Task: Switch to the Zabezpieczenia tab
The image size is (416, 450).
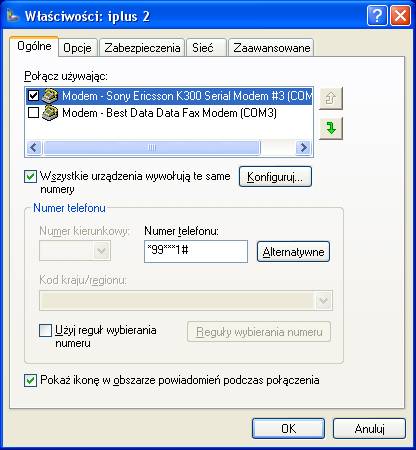Action: (x=142, y=48)
